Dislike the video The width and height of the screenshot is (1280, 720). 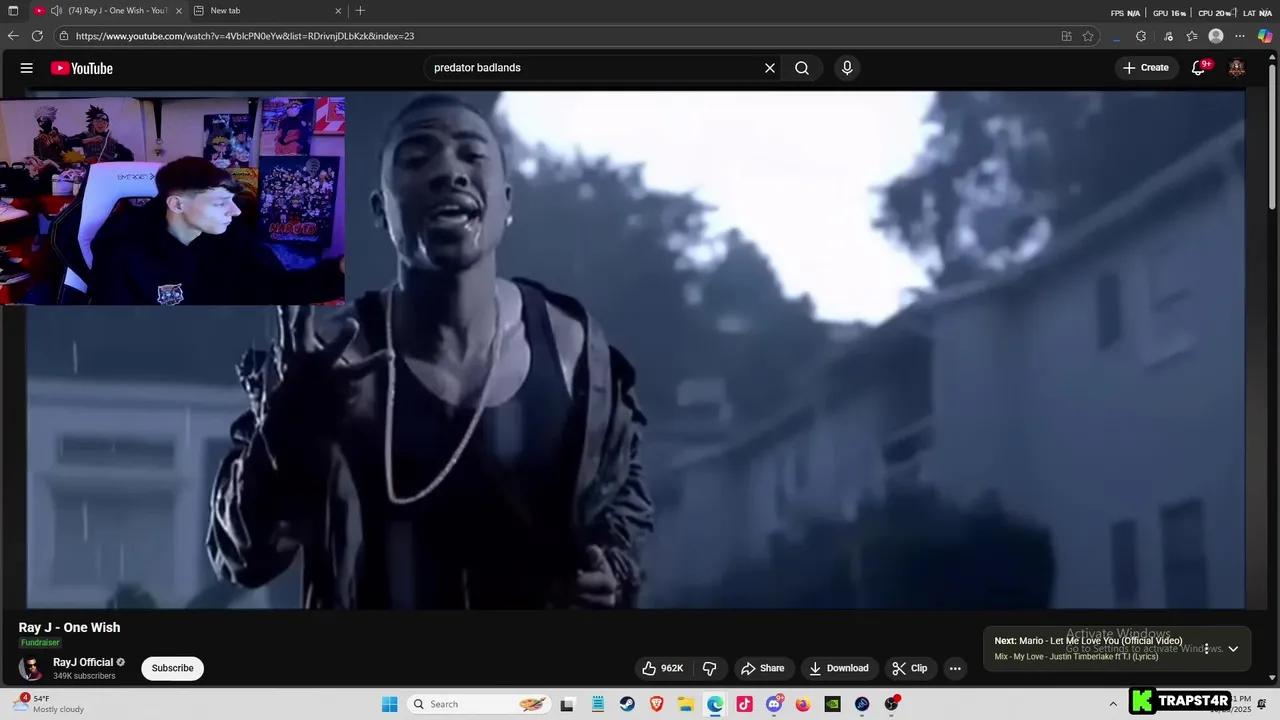[x=710, y=668]
